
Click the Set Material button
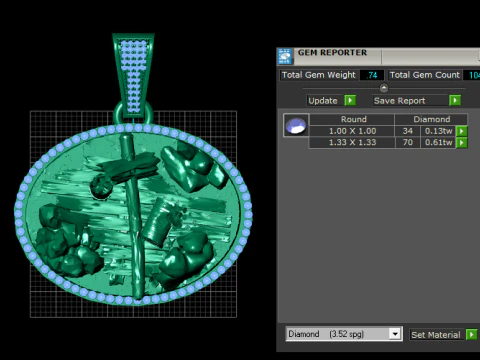436,335
